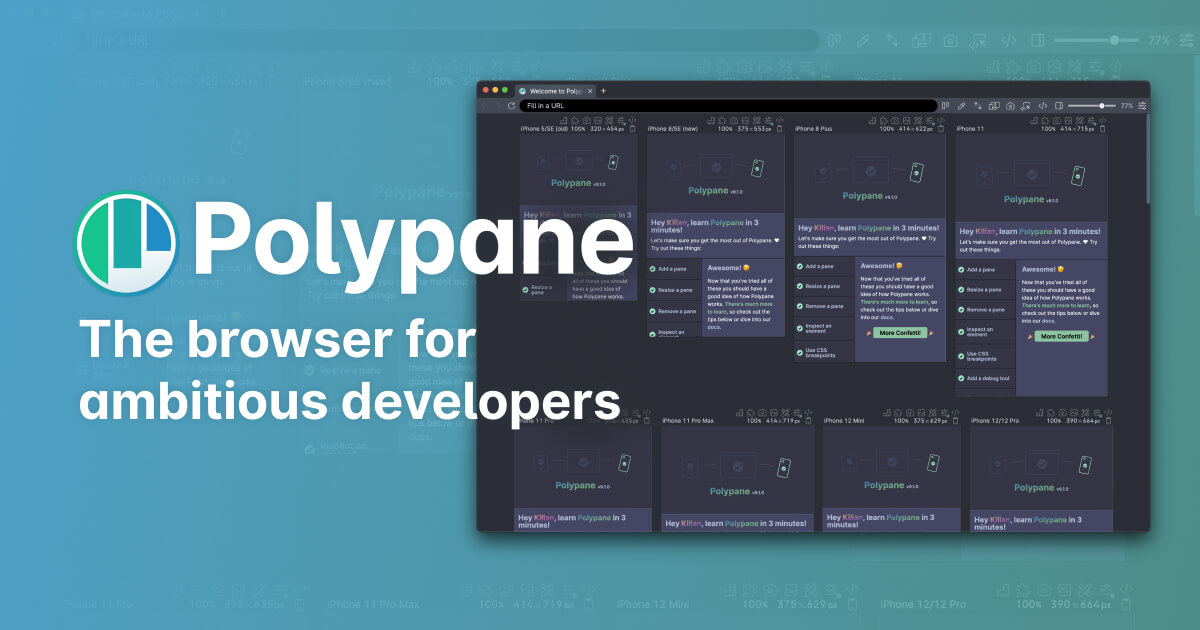Click the crossed tools icon above iPhone 11 pane

(x=1081, y=120)
